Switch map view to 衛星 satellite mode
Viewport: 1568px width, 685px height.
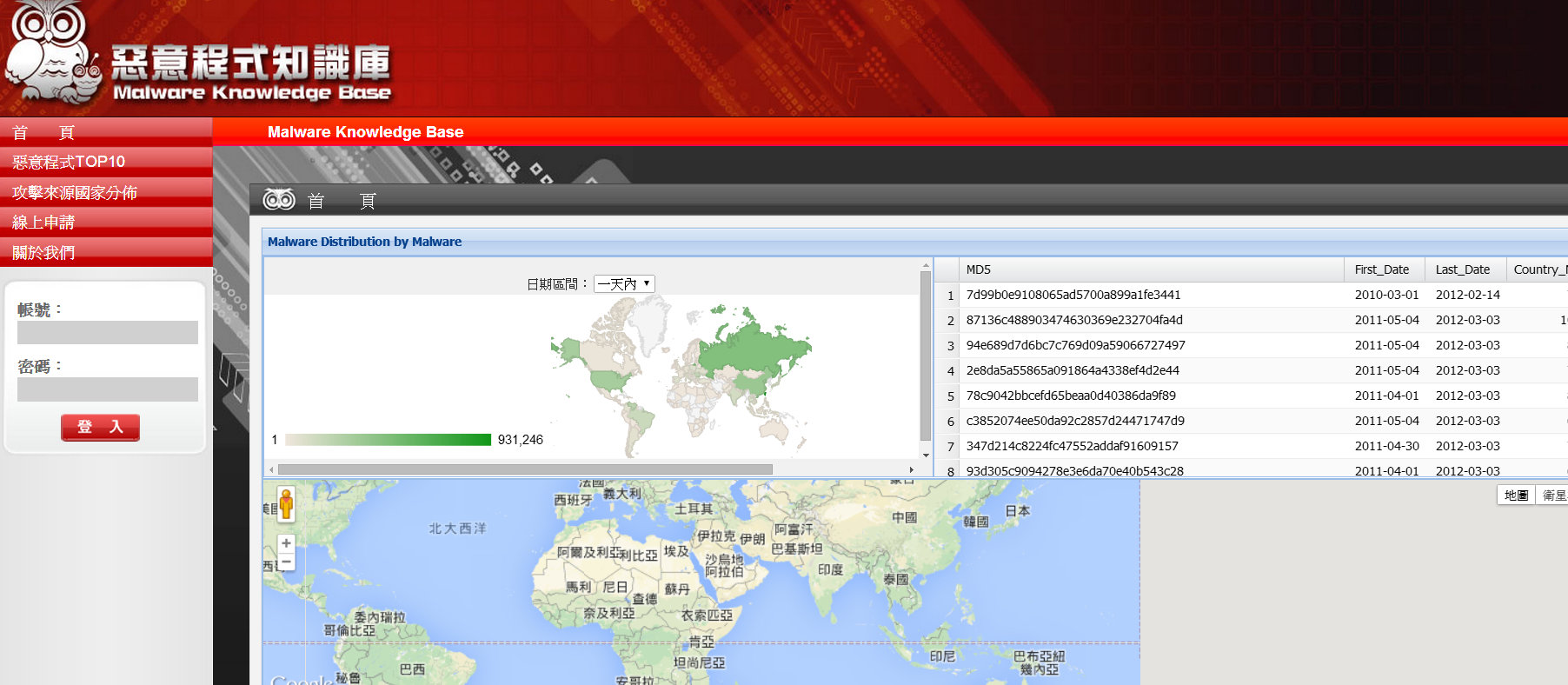[x=1553, y=495]
